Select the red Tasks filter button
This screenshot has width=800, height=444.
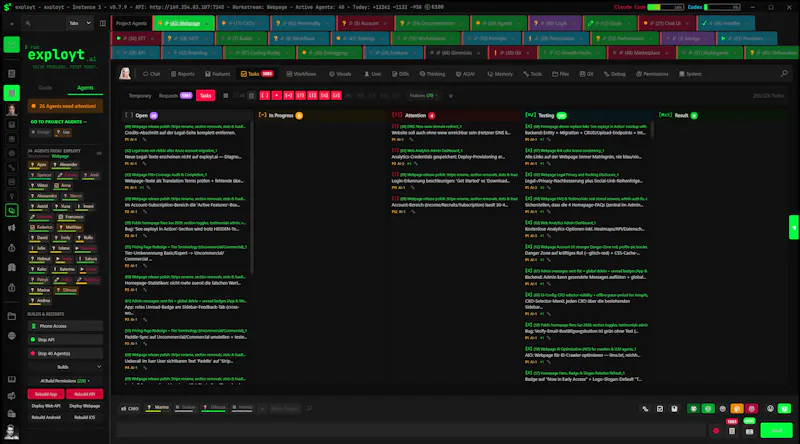point(206,96)
